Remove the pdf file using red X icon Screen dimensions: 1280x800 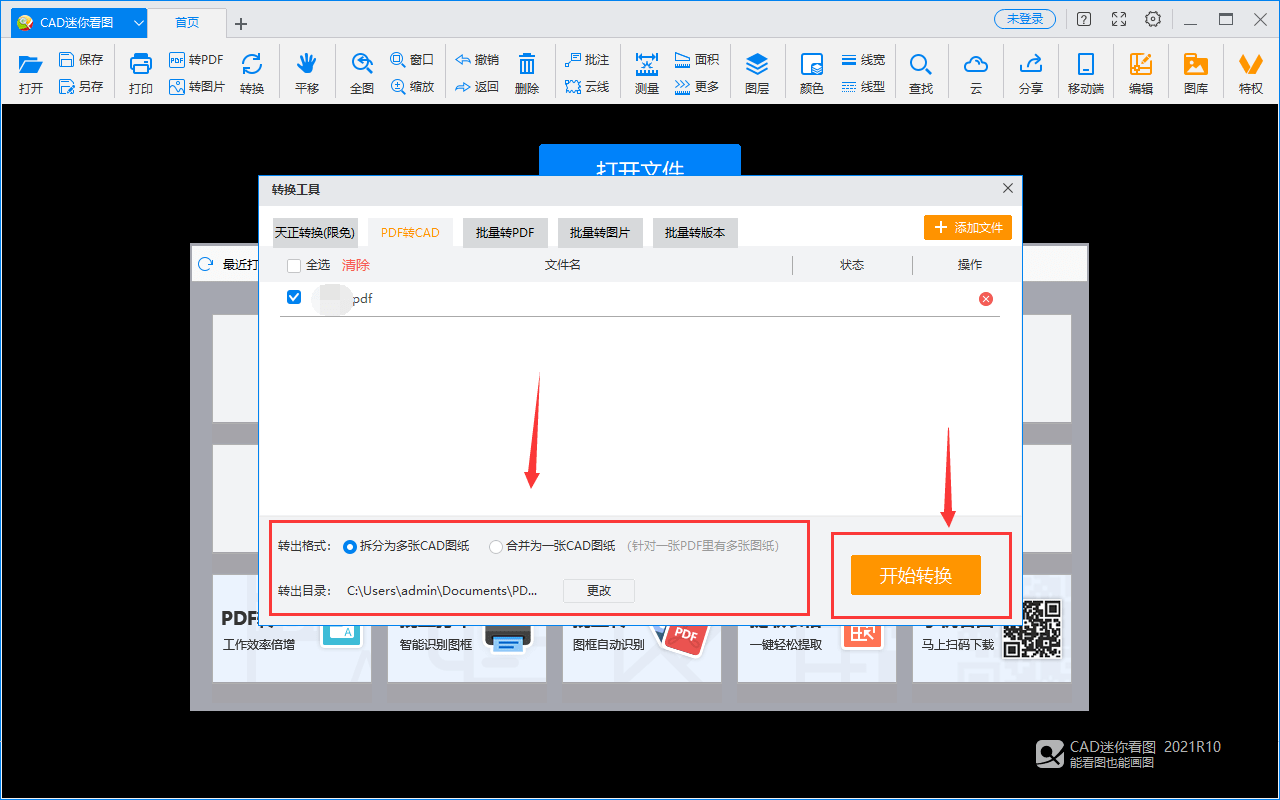[x=986, y=299]
